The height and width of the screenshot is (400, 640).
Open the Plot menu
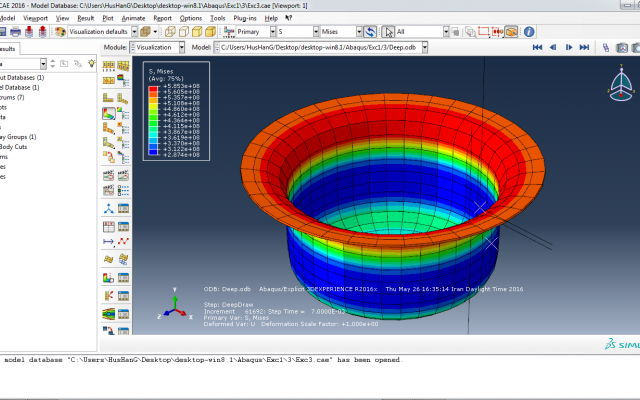pos(108,18)
